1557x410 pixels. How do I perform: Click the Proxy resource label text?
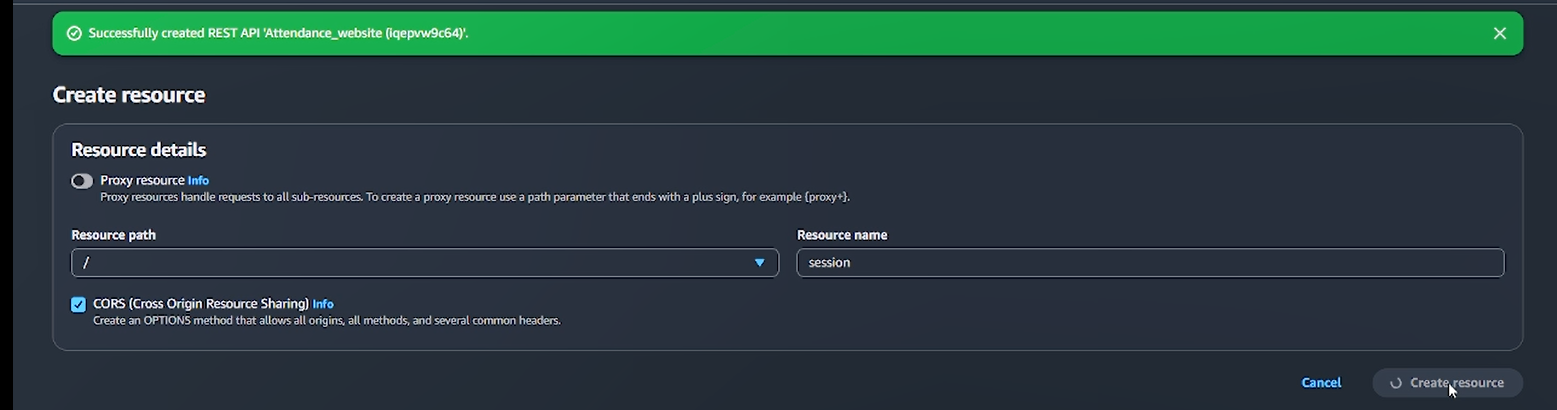[142, 181]
